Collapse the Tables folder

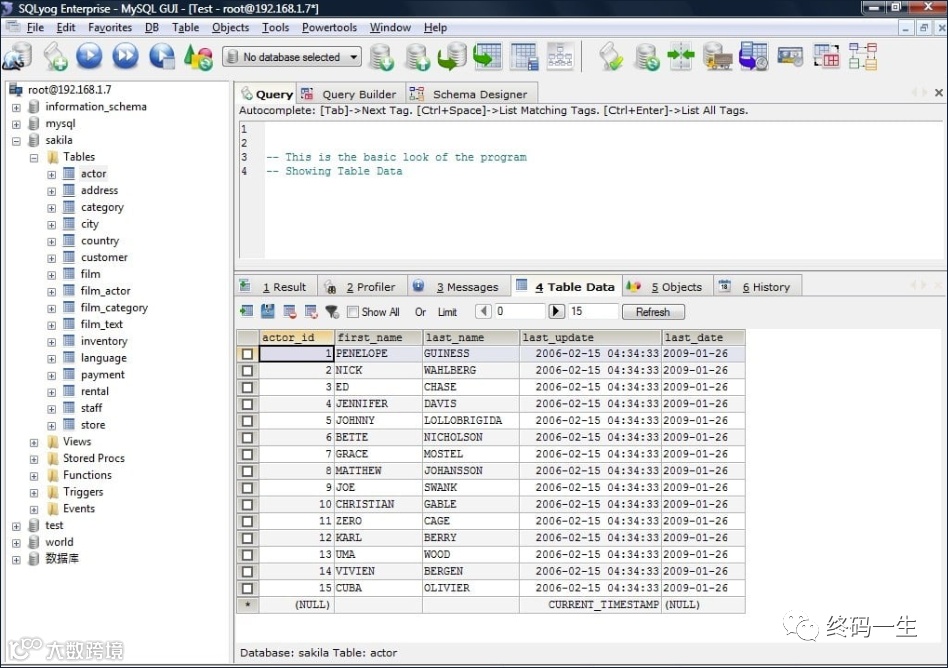pos(34,158)
